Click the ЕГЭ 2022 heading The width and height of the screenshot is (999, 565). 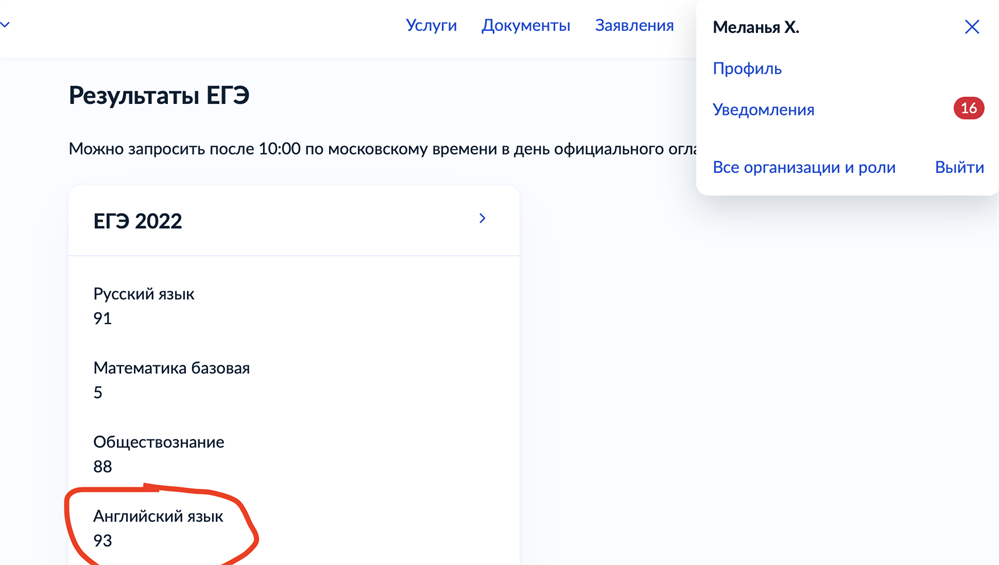pos(138,221)
